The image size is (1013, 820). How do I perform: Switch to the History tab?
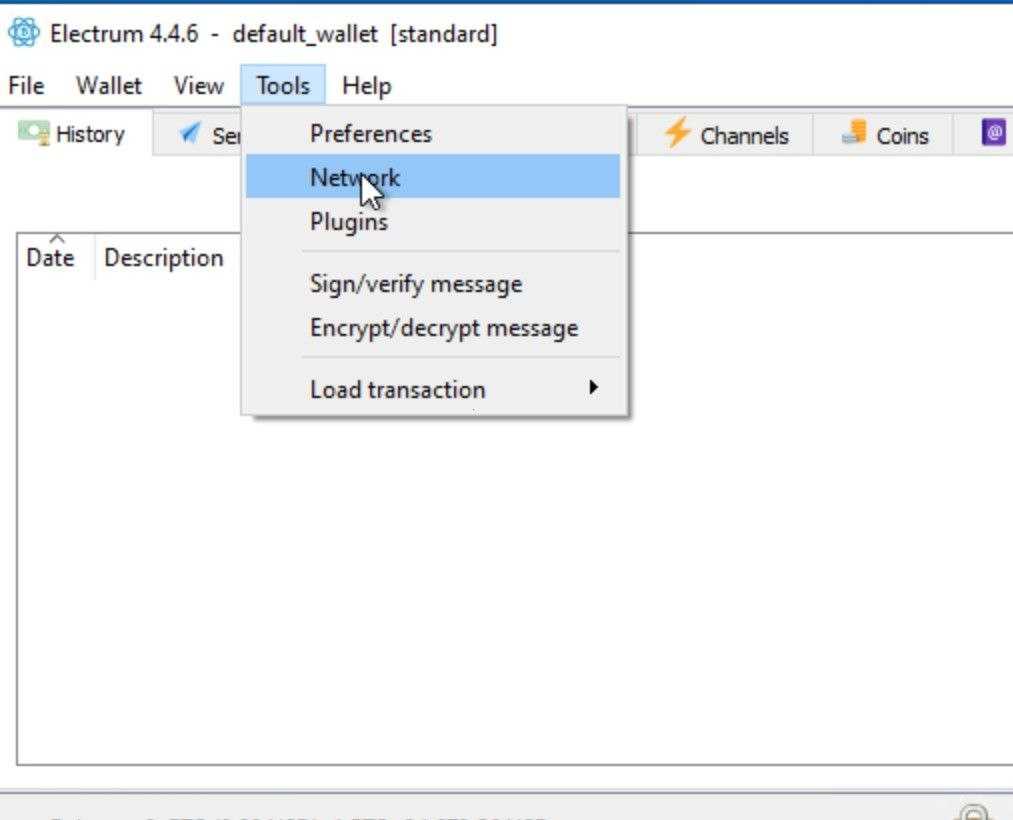pyautogui.click(x=76, y=134)
